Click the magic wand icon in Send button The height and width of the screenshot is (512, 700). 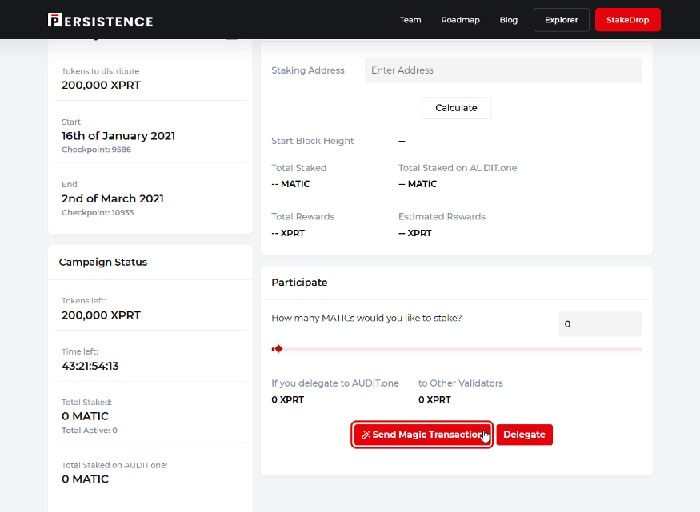[366, 435]
